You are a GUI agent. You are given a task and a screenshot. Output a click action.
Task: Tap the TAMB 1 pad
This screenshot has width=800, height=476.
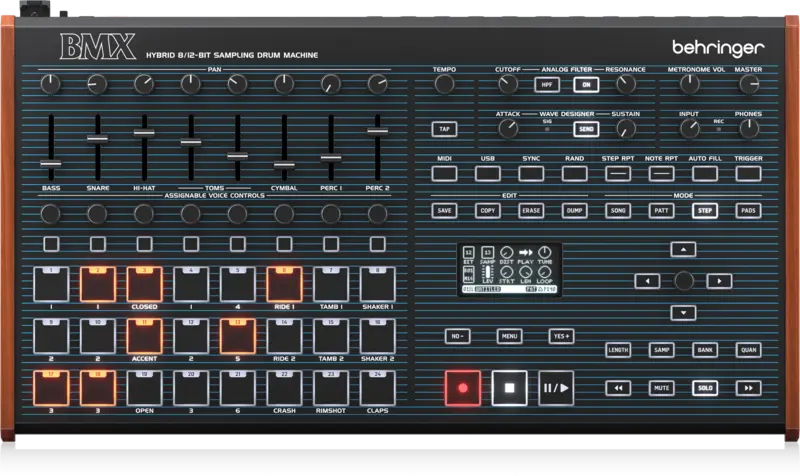tap(331, 284)
